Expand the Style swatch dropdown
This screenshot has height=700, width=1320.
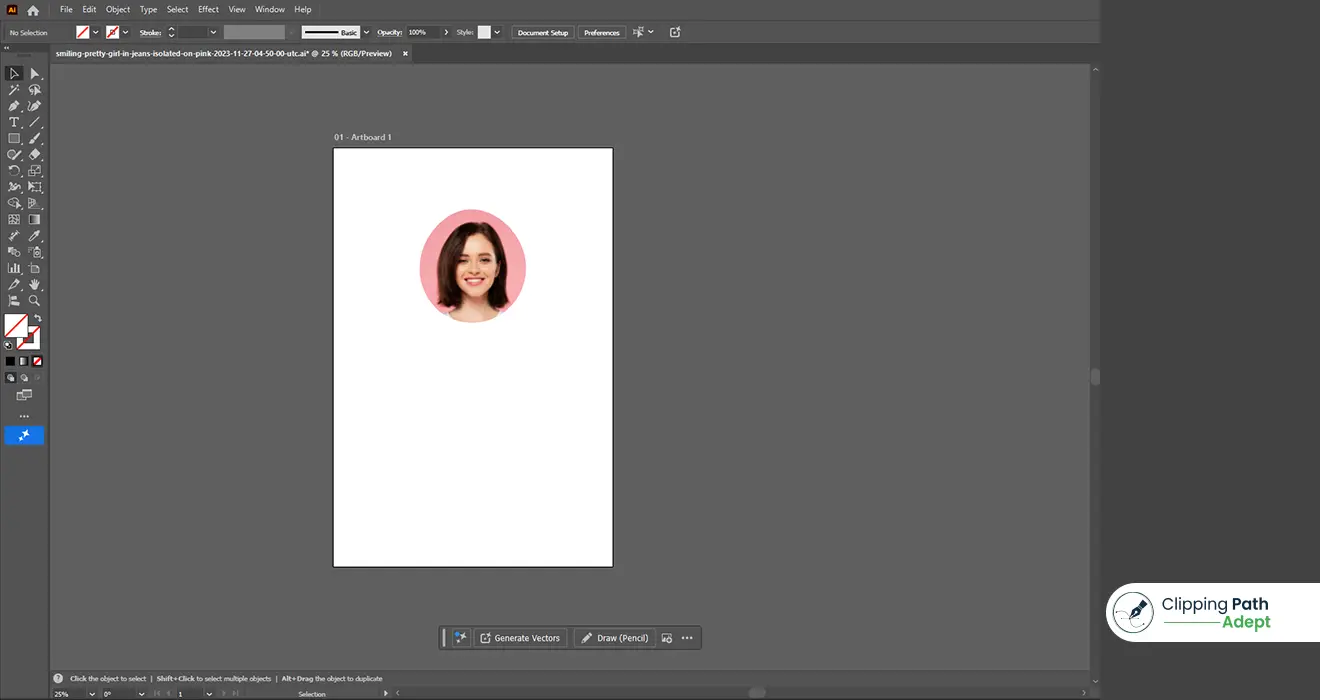click(x=497, y=32)
